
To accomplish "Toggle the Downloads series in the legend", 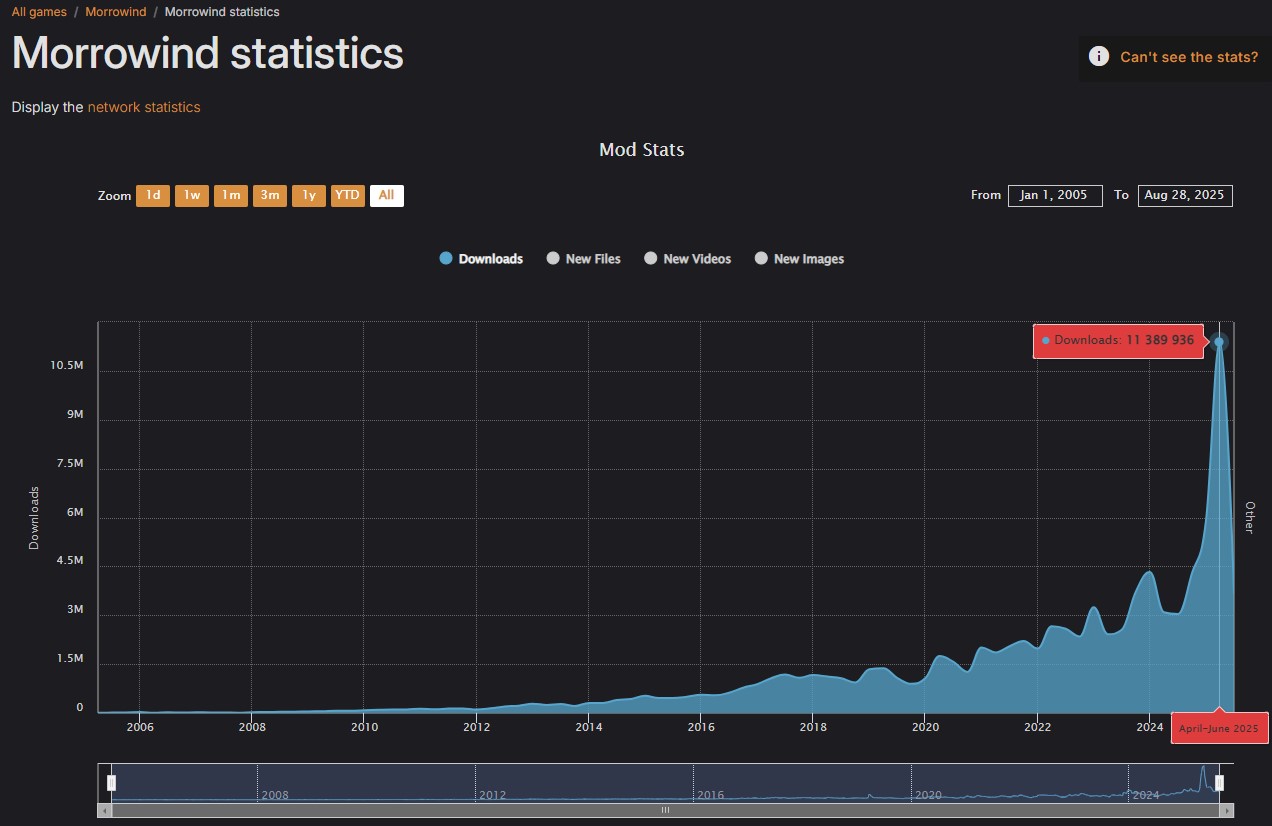I will point(481,259).
